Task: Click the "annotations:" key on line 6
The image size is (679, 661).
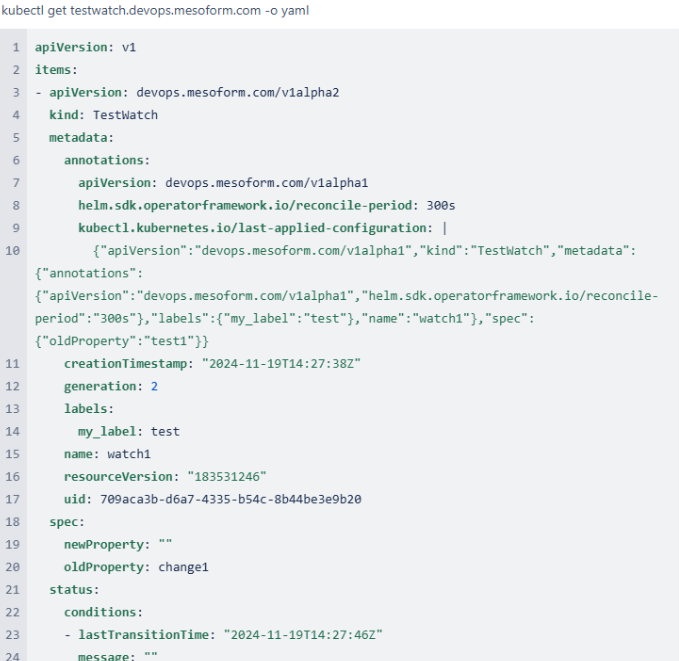Action: pos(107,160)
